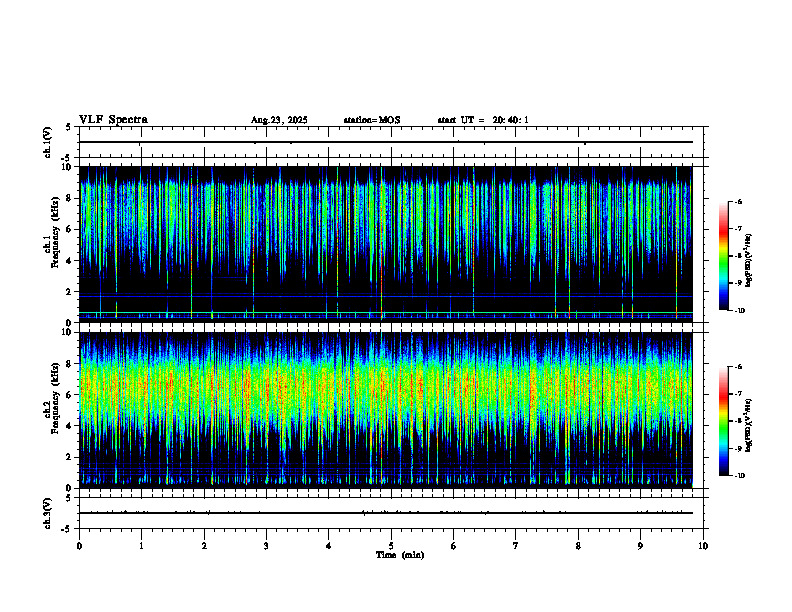The width and height of the screenshot is (792, 612).
Task: Click inside the ch.2 spectrogram panel
Action: click(x=385, y=410)
